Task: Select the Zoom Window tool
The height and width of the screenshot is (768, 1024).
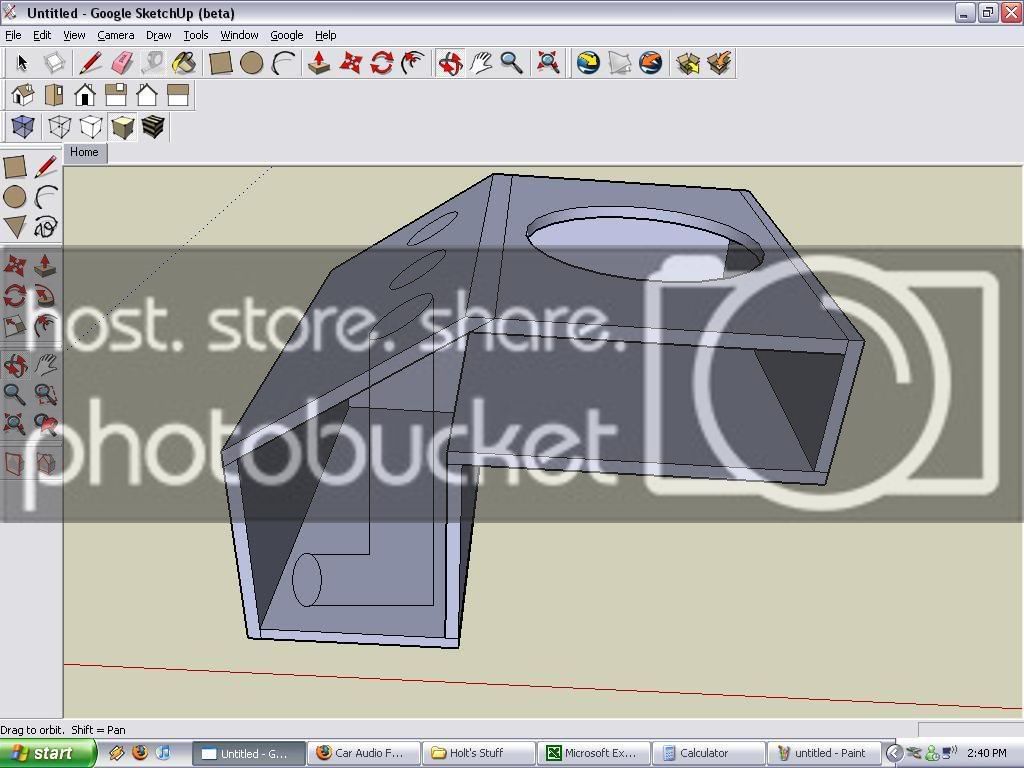Action: pos(46,394)
